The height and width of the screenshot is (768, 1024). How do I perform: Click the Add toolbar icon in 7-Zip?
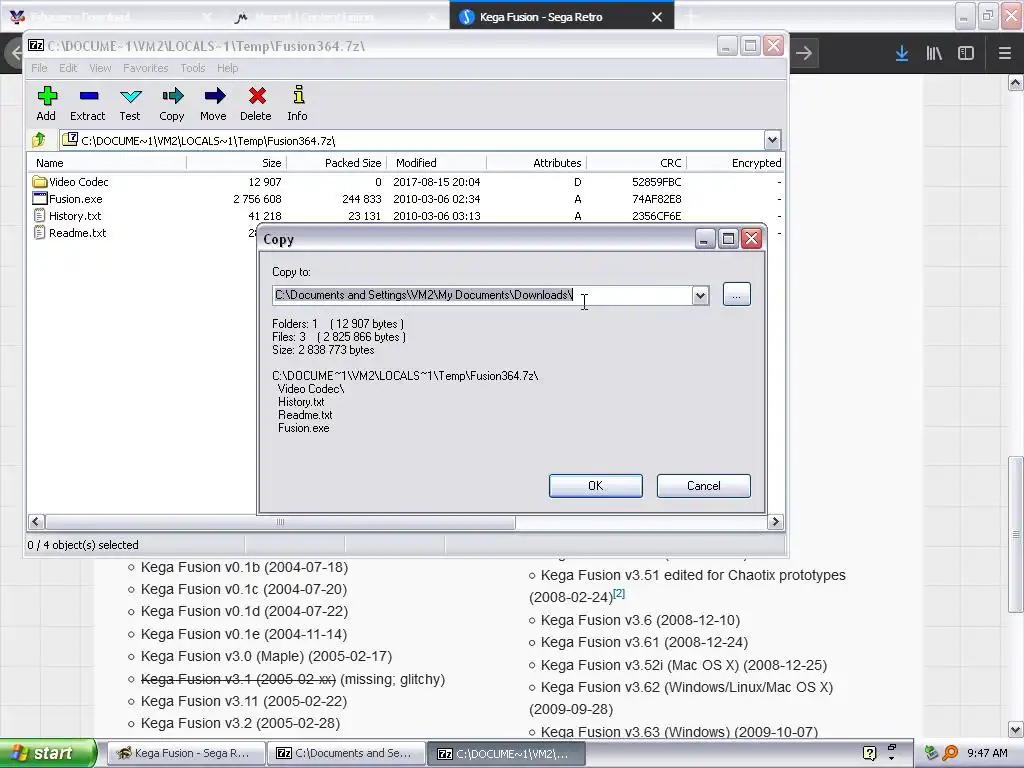tap(46, 97)
